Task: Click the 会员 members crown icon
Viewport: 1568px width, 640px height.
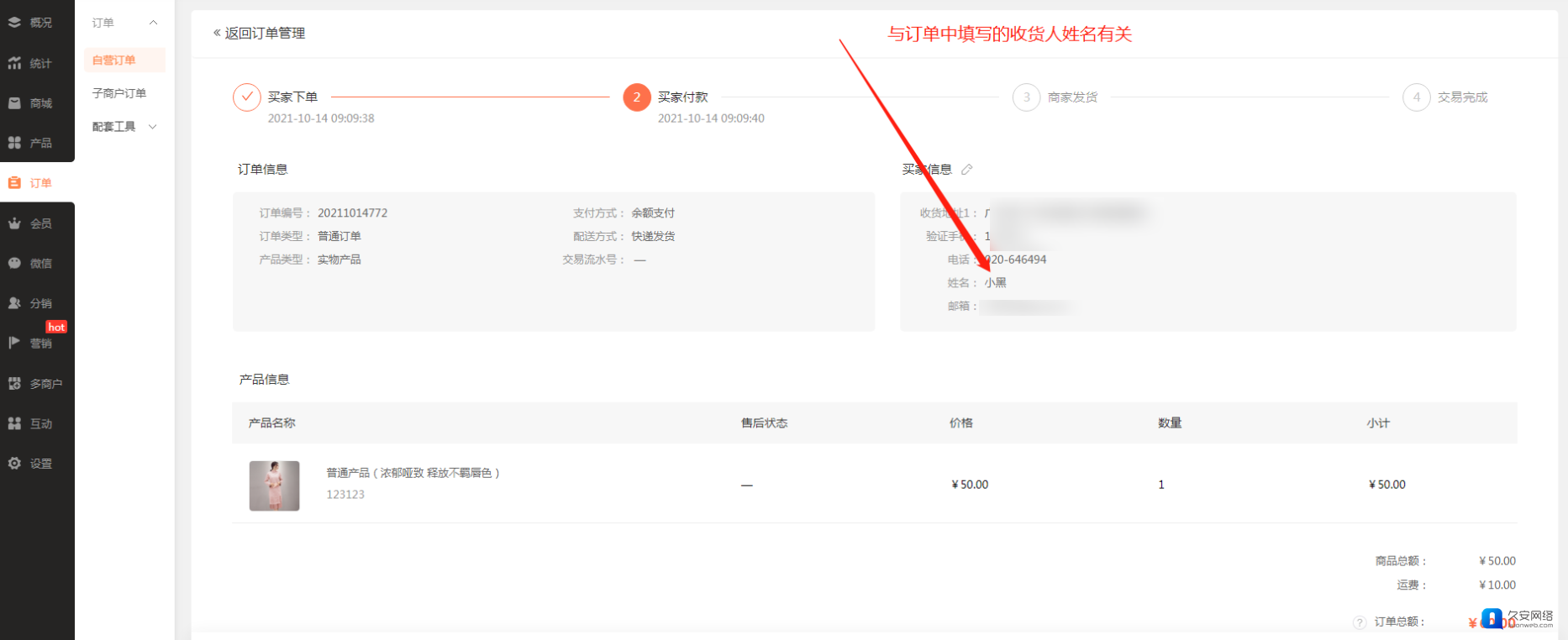Action: pyautogui.click(x=15, y=223)
